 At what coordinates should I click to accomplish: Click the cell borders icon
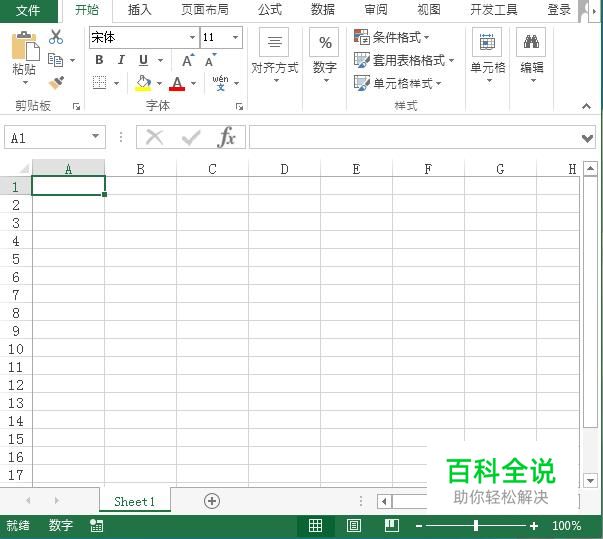pos(99,82)
